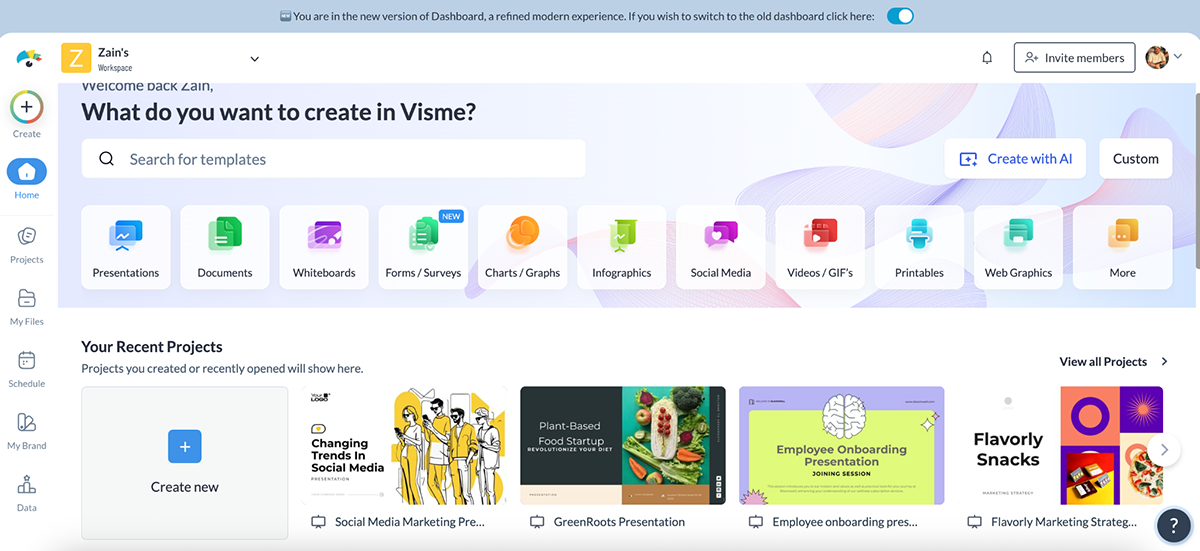
Task: Click the 'Social Media Marketing Pre…' title
Action: point(409,522)
